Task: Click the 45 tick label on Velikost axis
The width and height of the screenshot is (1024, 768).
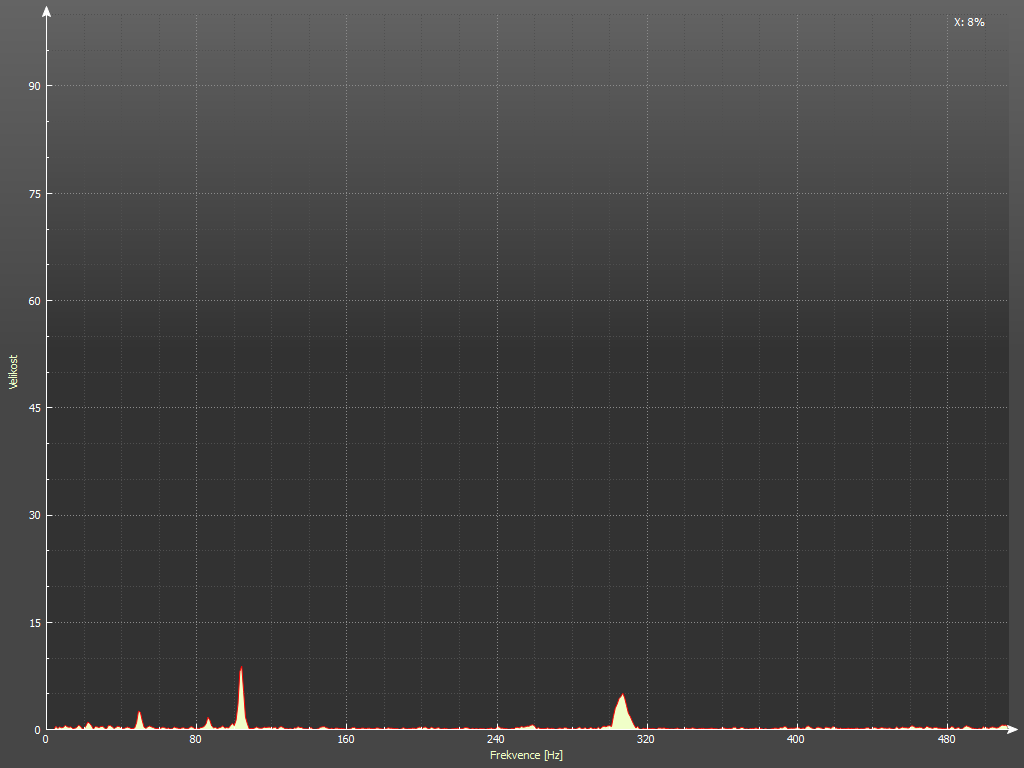Action: [x=34, y=408]
